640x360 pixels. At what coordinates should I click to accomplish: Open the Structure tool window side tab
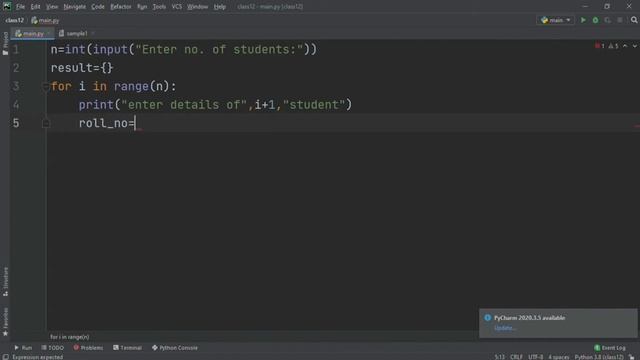pos(5,282)
